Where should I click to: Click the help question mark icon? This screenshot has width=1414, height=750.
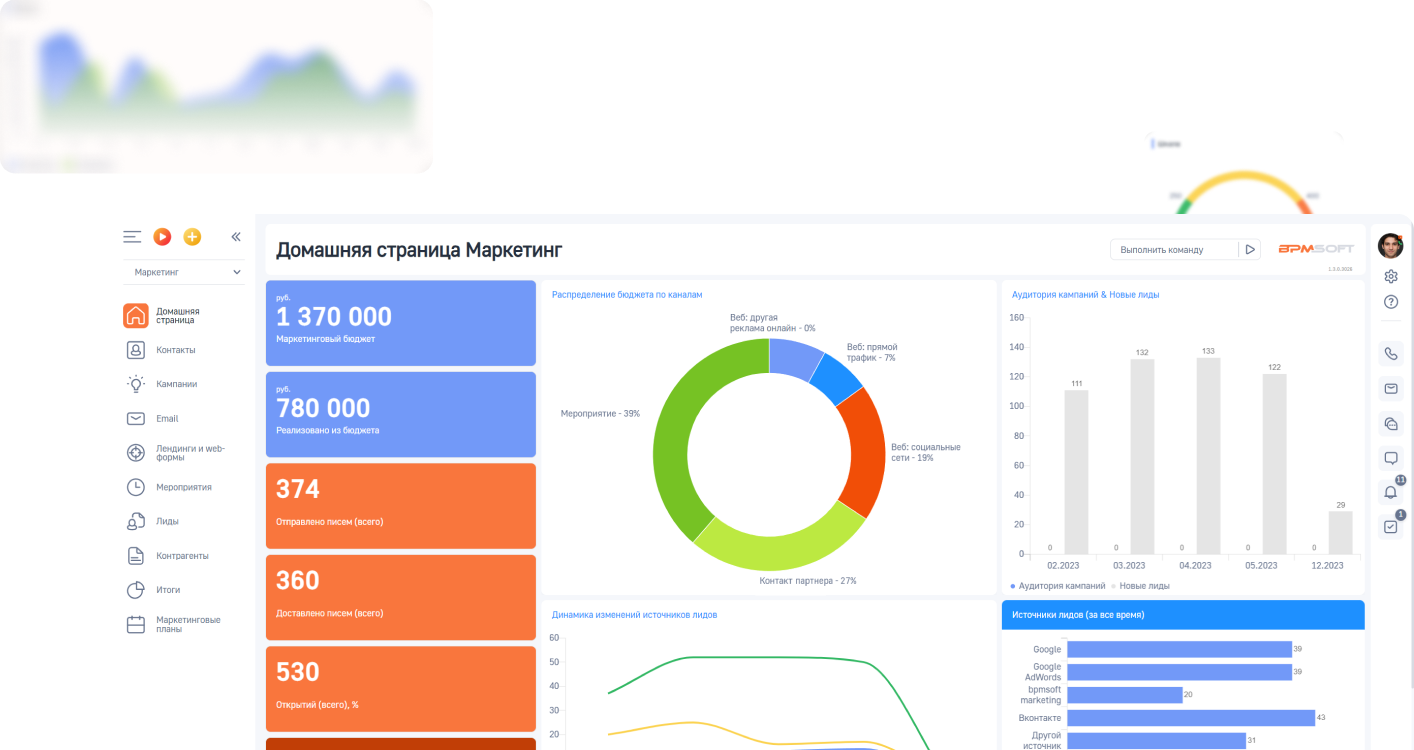(x=1390, y=302)
